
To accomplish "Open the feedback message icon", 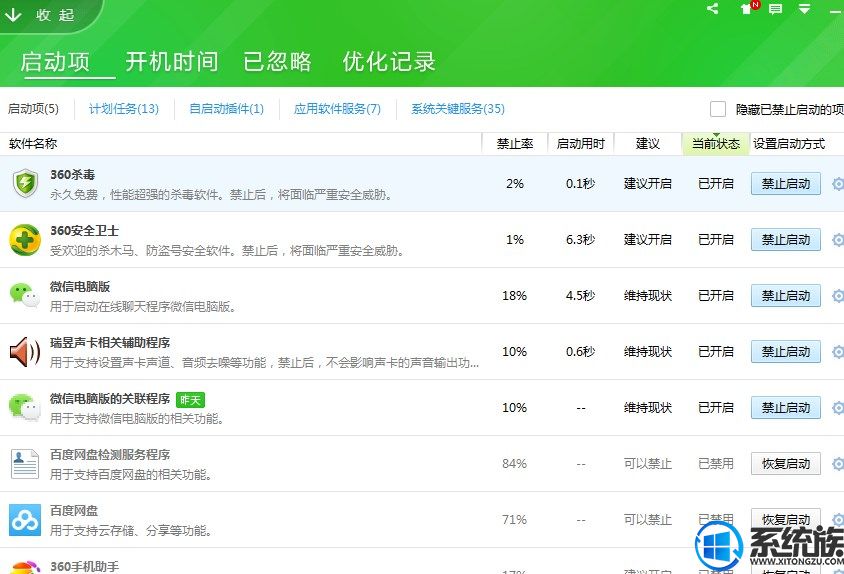I will pyautogui.click(x=775, y=9).
